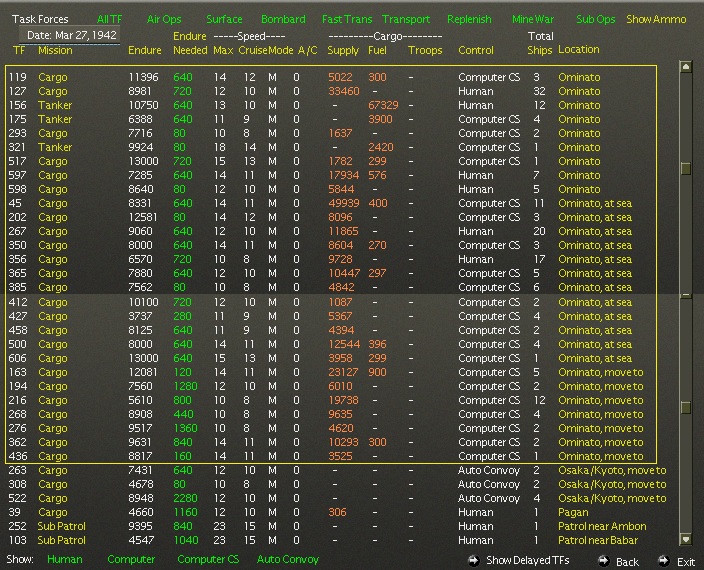Sort by the Fuel column header
Viewport: 704px width, 570px height.
point(377,50)
